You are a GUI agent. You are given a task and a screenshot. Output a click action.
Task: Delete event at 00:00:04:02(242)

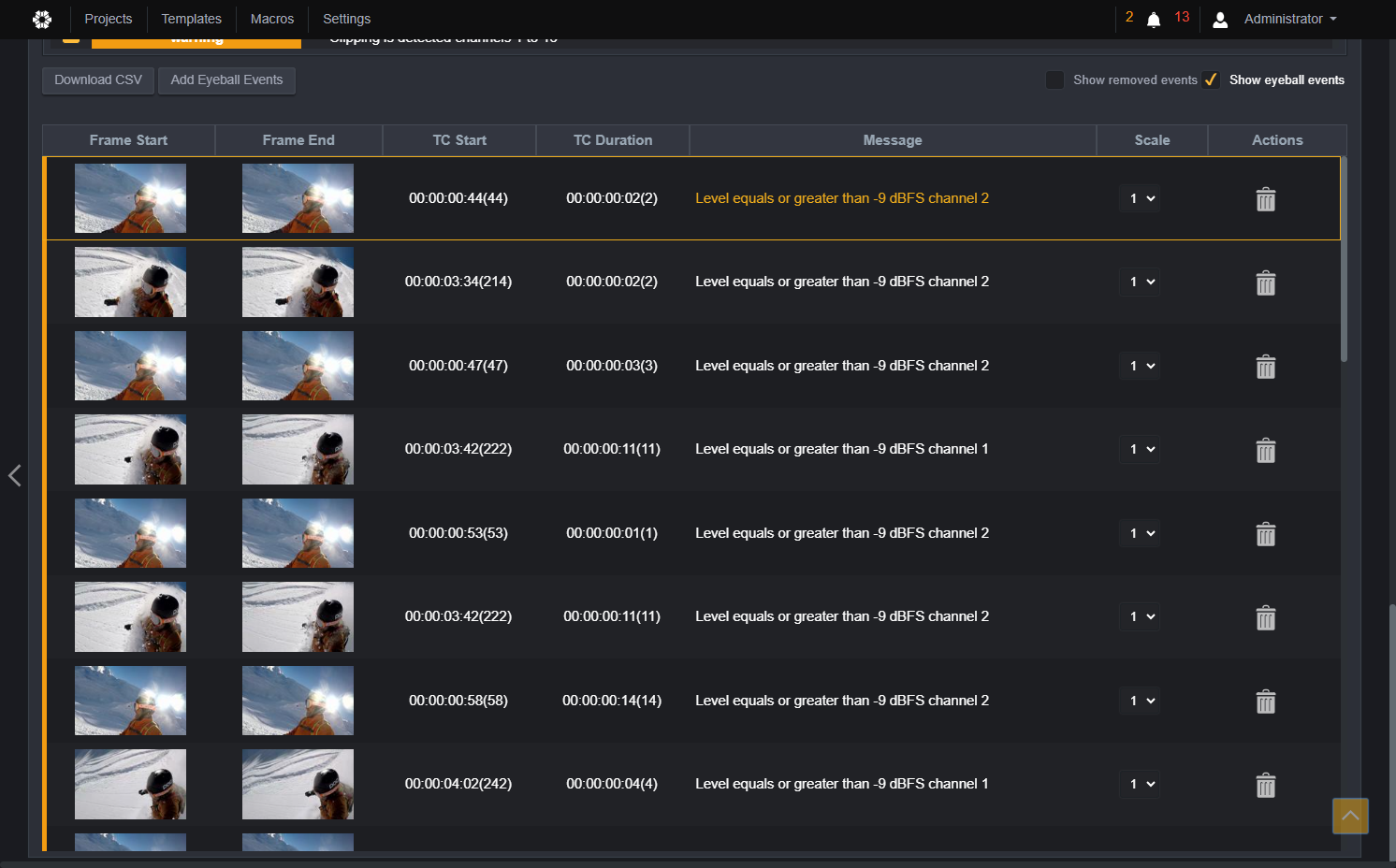tap(1266, 785)
